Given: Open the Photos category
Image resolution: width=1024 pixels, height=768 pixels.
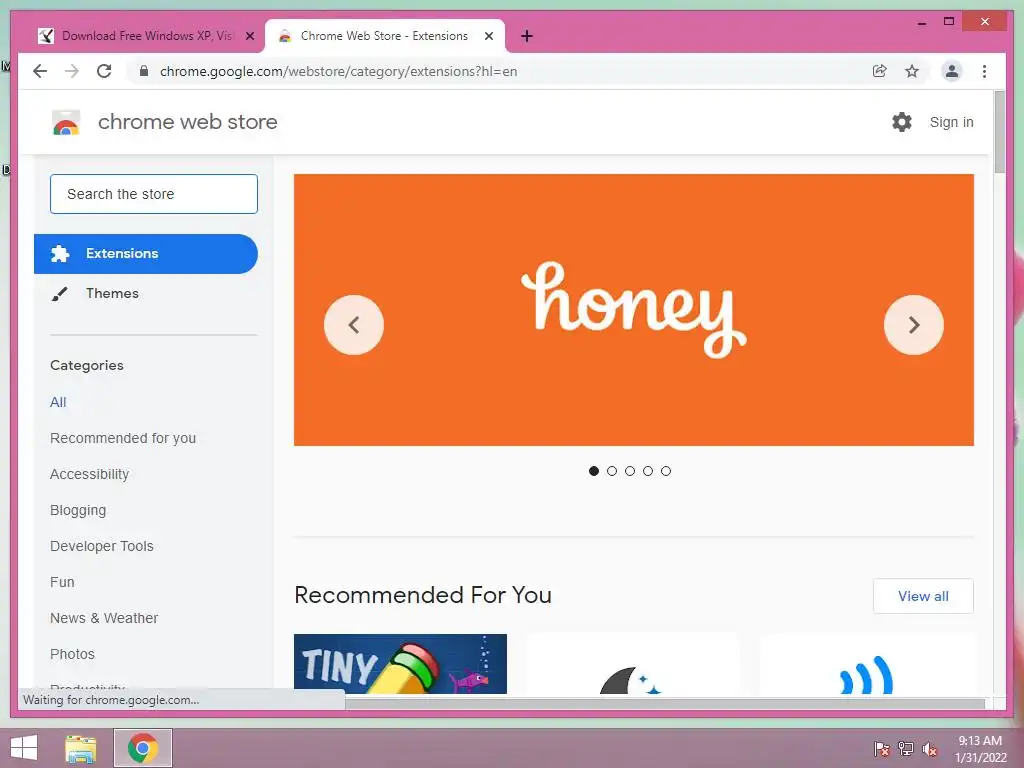Looking at the screenshot, I should click(72, 654).
